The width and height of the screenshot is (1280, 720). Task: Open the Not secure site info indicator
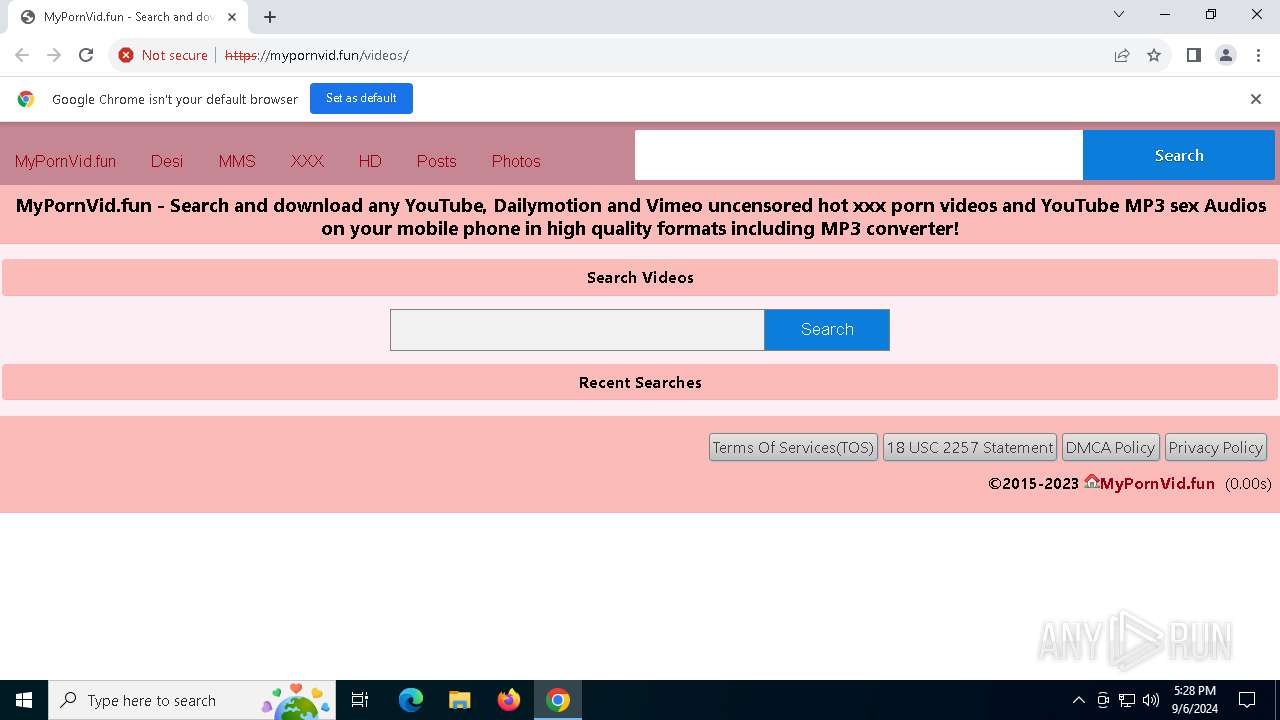(163, 55)
